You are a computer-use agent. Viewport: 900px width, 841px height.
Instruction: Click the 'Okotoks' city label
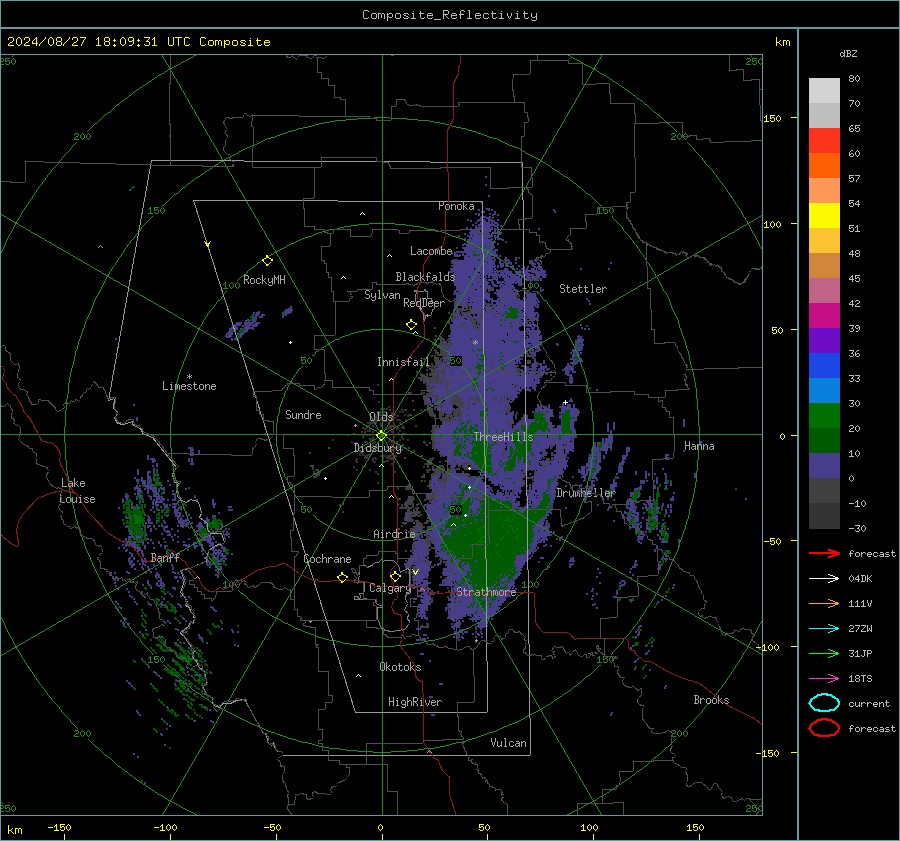click(400, 666)
